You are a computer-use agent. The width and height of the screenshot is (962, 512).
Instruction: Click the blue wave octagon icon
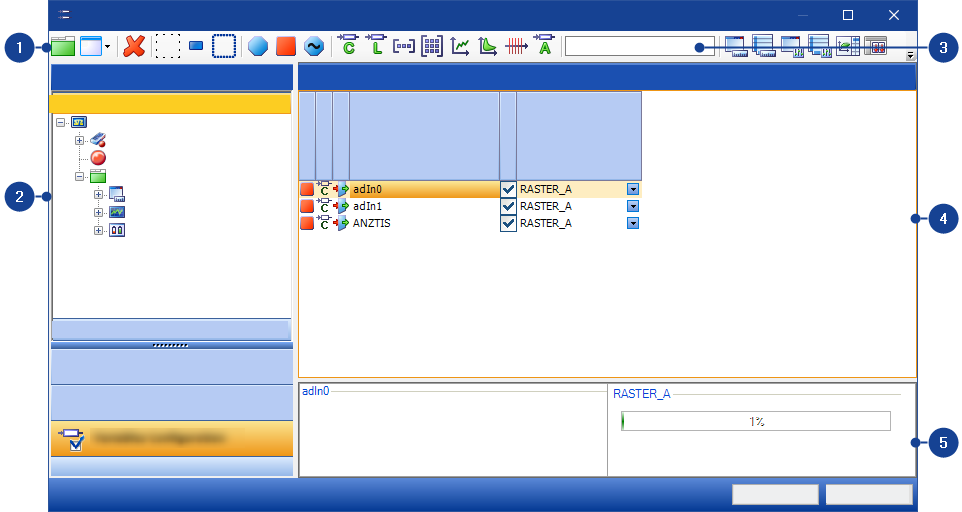(x=314, y=46)
